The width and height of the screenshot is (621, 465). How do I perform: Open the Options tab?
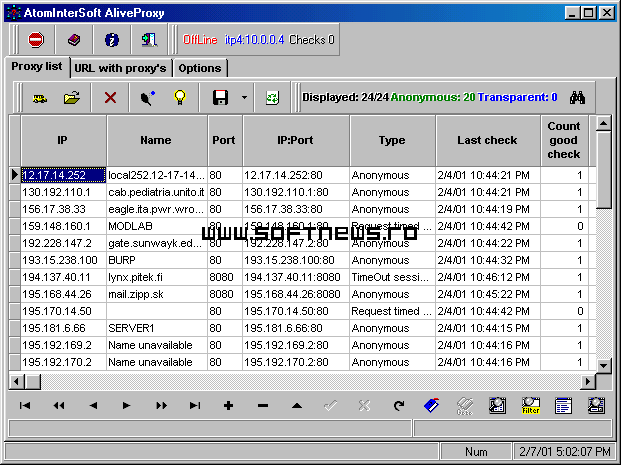click(200, 68)
